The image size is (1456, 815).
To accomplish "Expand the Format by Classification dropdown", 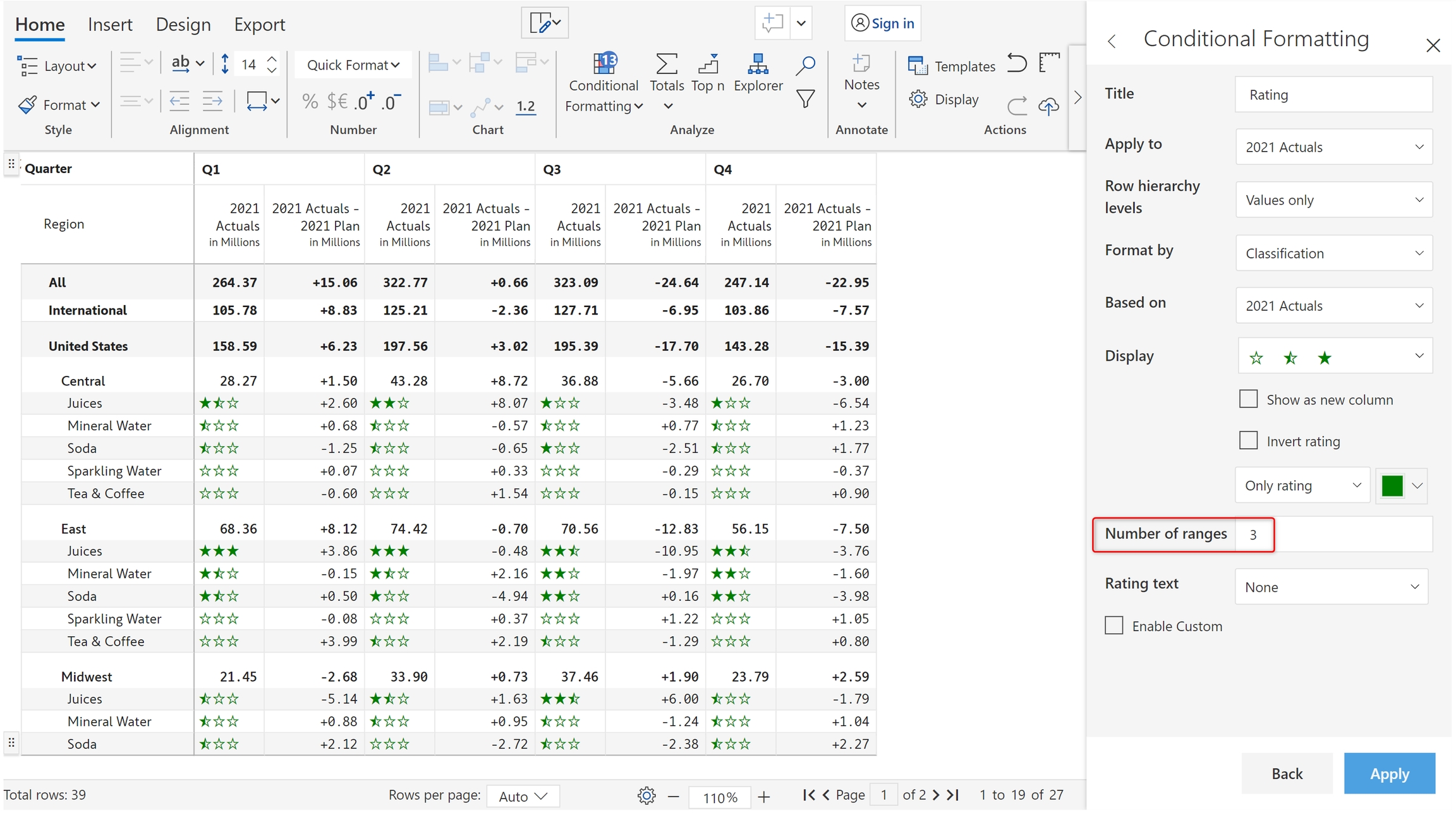I will tap(1333, 253).
